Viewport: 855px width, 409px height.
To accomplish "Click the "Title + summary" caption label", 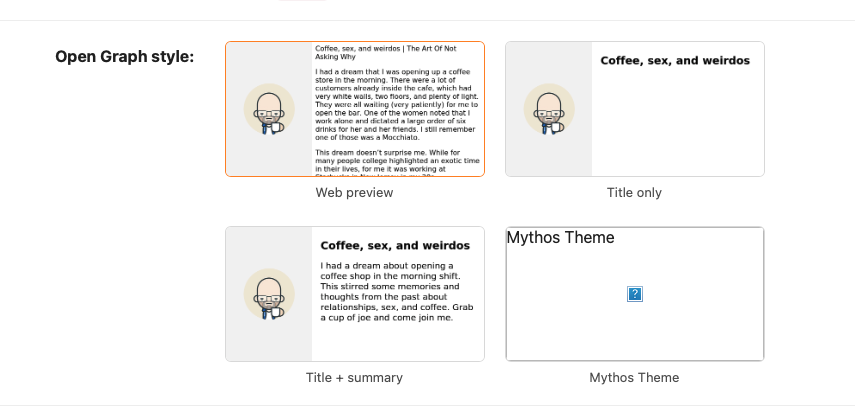I will pos(354,377).
